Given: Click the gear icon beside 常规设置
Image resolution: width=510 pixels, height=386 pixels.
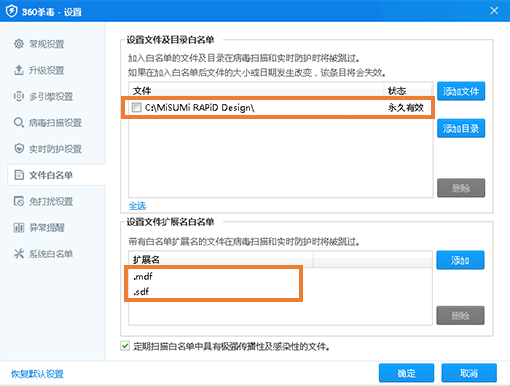Looking at the screenshot, I should tap(19, 44).
